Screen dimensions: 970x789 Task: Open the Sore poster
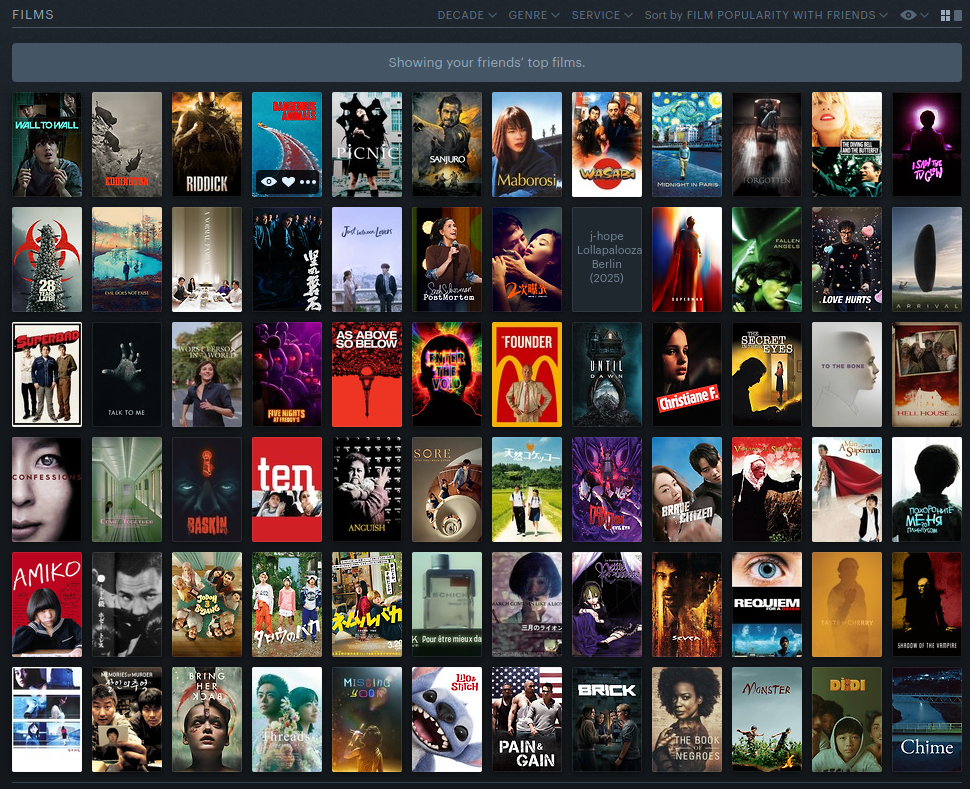pyautogui.click(x=447, y=490)
